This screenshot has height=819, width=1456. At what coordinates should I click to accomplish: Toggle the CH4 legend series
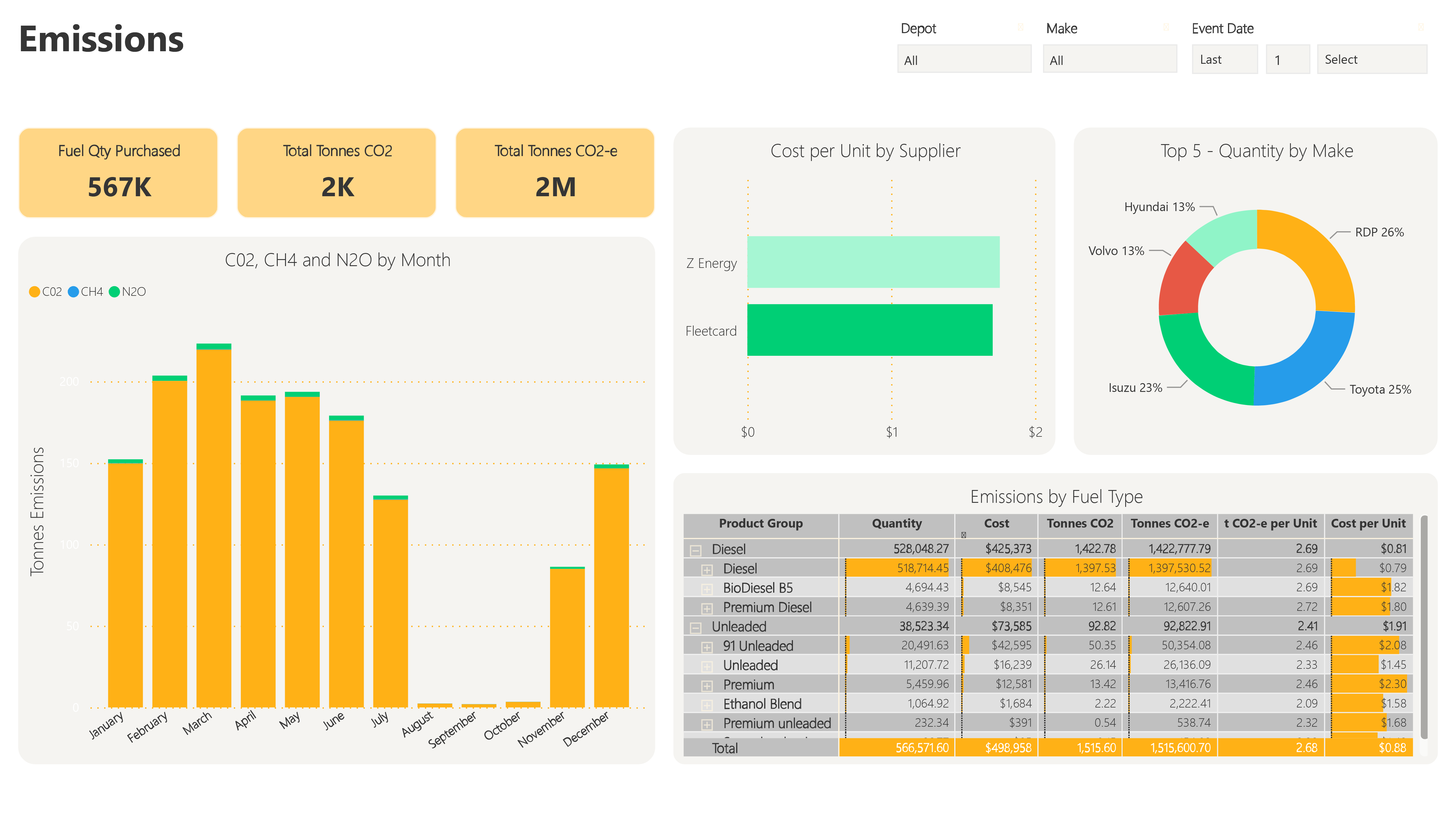(85, 292)
